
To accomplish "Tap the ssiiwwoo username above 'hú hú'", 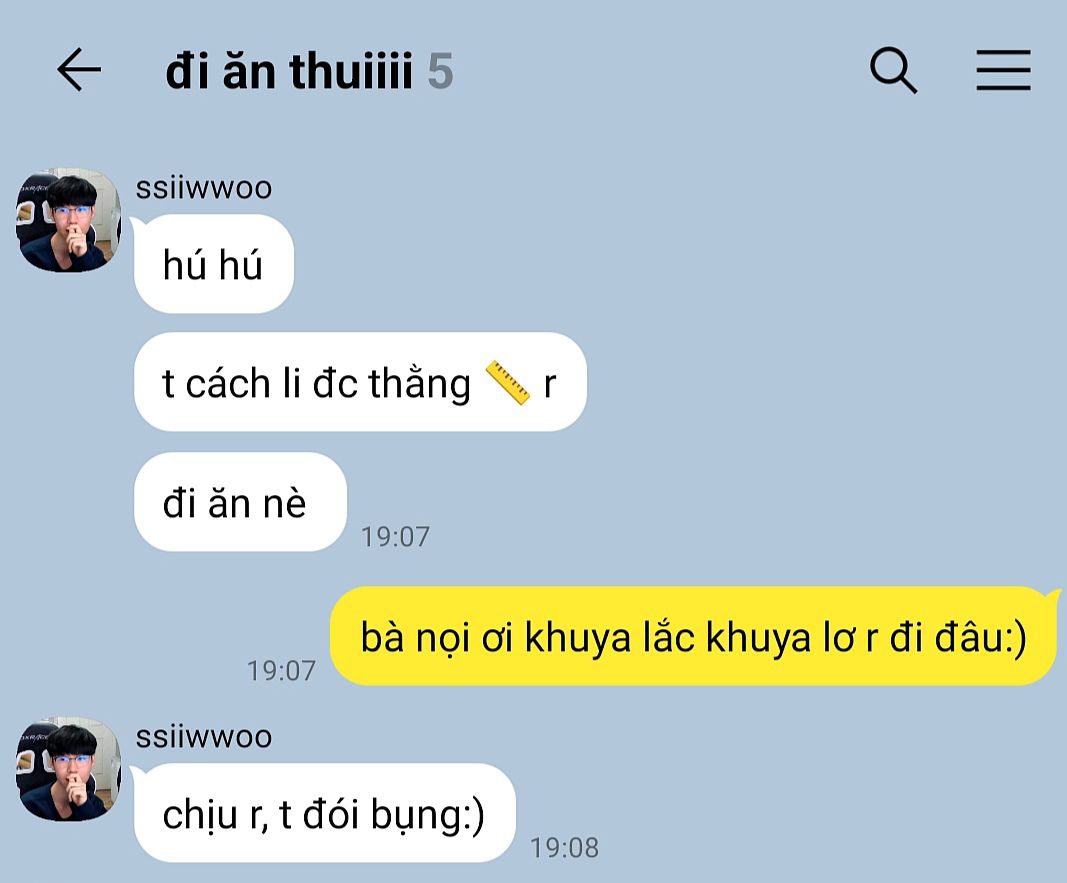I will pos(203,188).
